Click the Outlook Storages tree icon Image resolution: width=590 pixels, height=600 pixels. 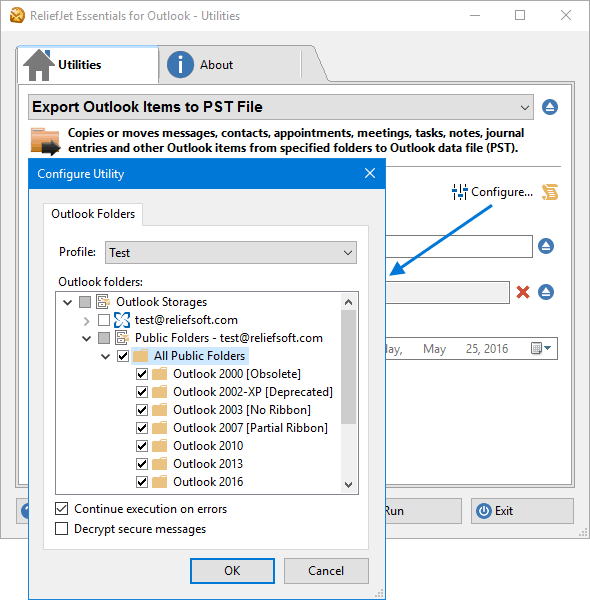click(103, 302)
